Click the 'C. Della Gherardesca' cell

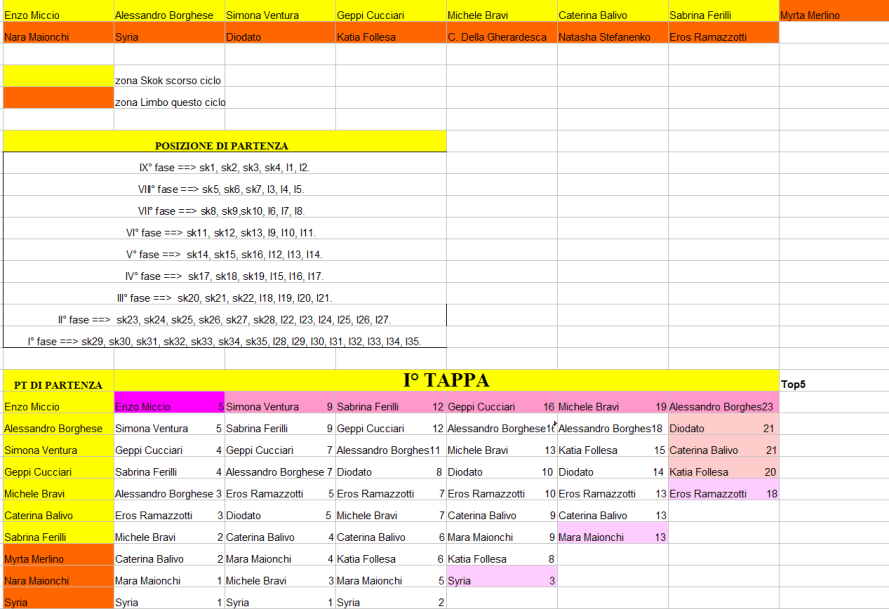[x=501, y=37]
